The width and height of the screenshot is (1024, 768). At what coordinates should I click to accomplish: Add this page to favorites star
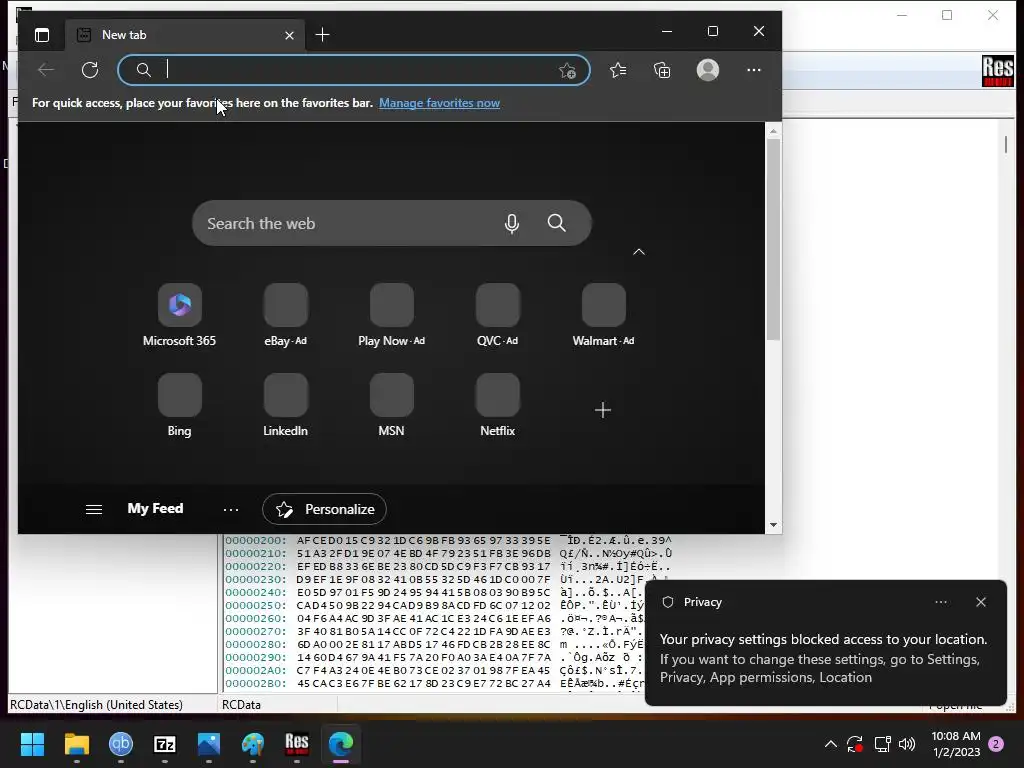567,71
